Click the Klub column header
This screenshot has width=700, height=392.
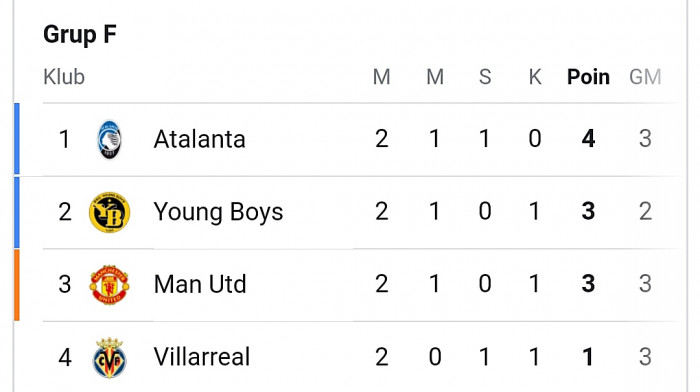tap(64, 77)
